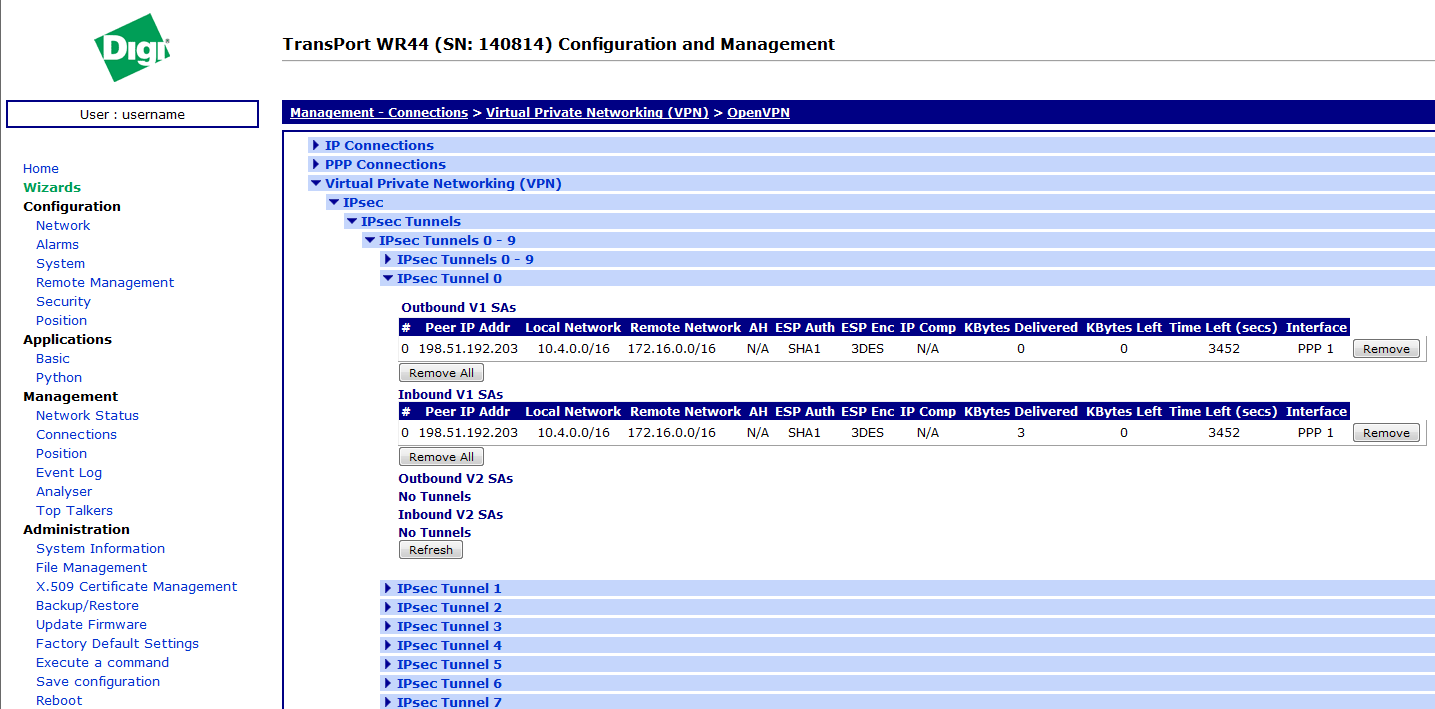Expand the IP Connections section
The height and width of the screenshot is (709, 1435).
point(378,146)
